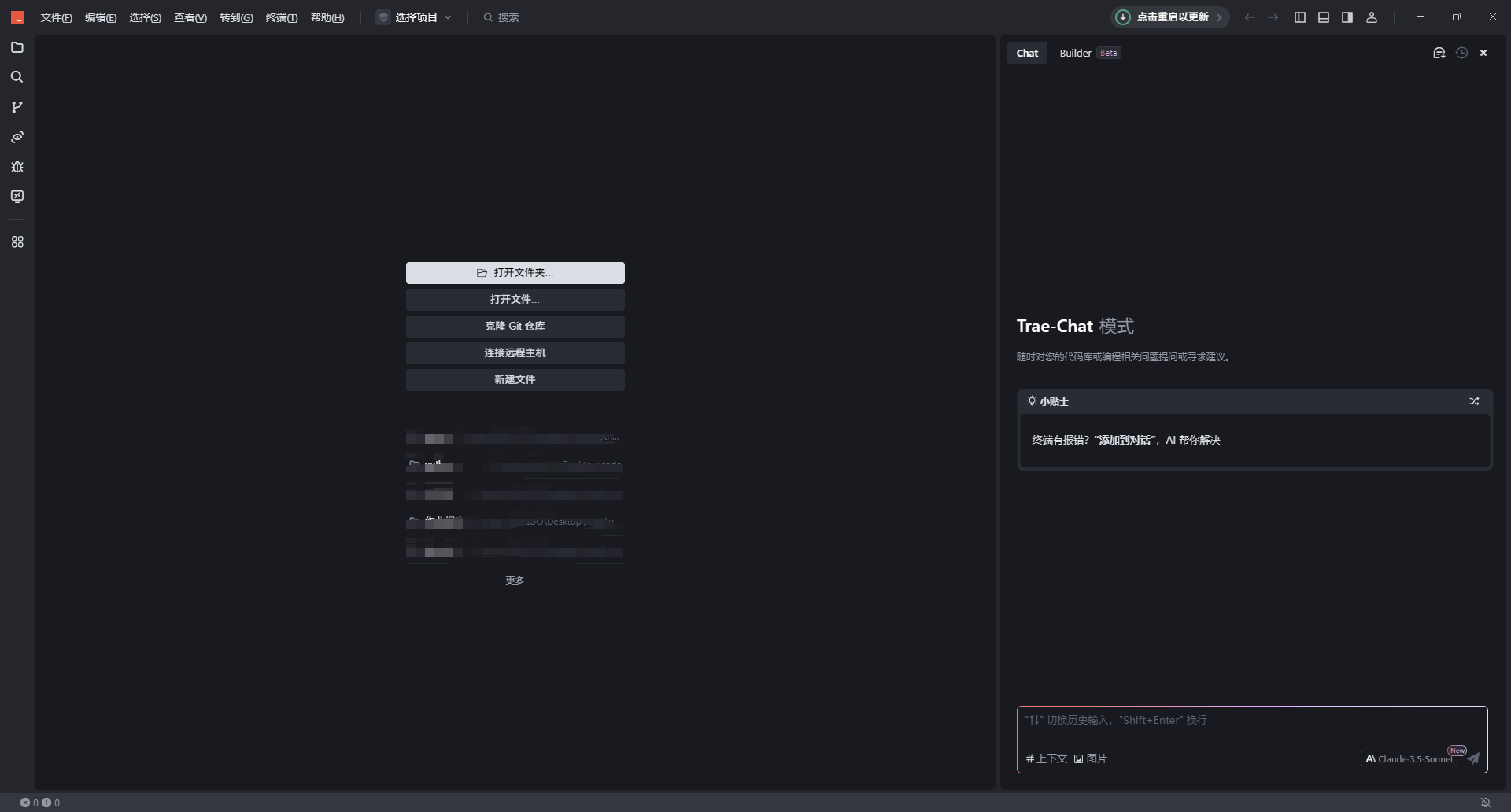This screenshot has width=1511, height=812.
Task: Toggle notifications bell in status bar
Action: click(x=1486, y=803)
